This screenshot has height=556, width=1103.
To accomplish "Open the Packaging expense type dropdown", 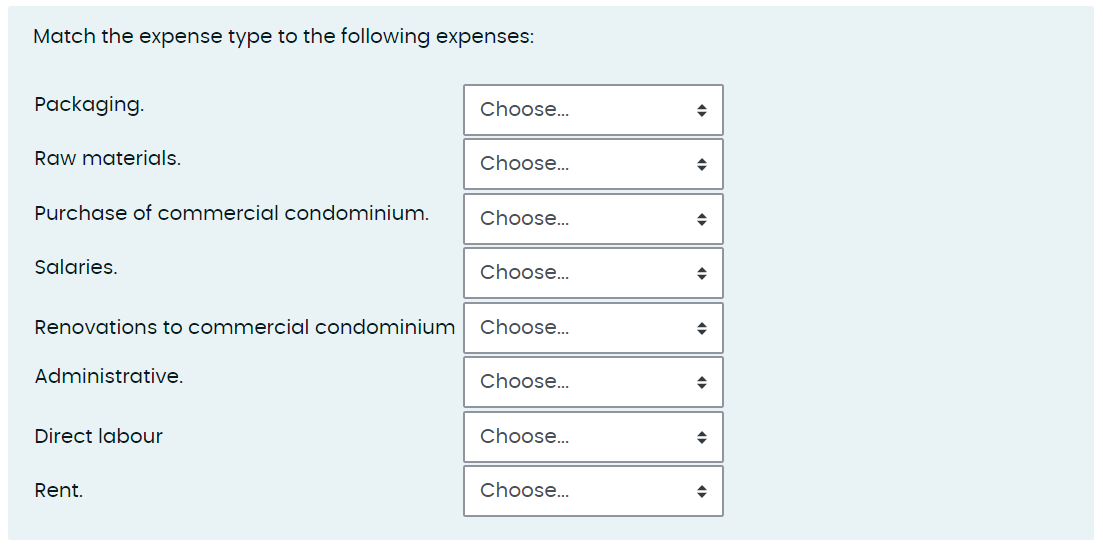I will 593,110.
